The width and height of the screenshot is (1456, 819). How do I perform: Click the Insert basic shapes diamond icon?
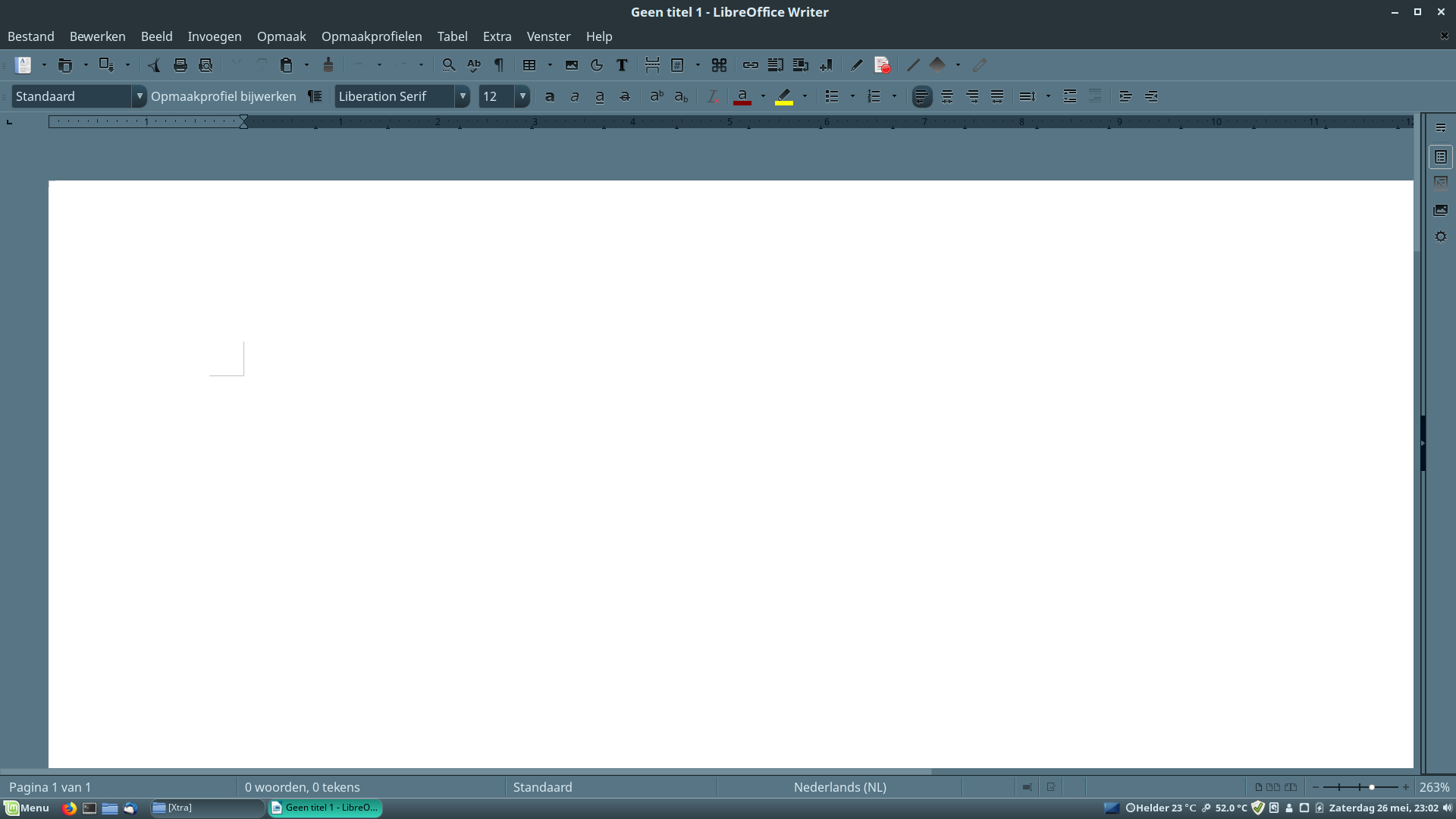[x=938, y=65]
